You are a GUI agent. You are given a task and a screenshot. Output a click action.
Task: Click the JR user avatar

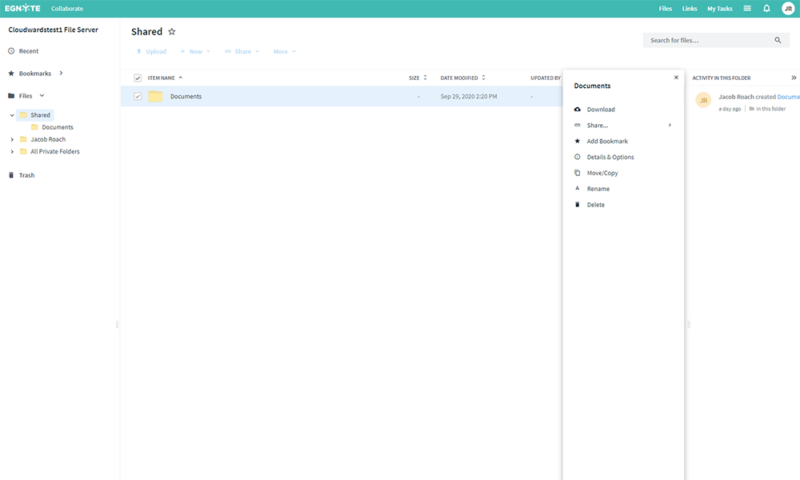pyautogui.click(x=788, y=8)
